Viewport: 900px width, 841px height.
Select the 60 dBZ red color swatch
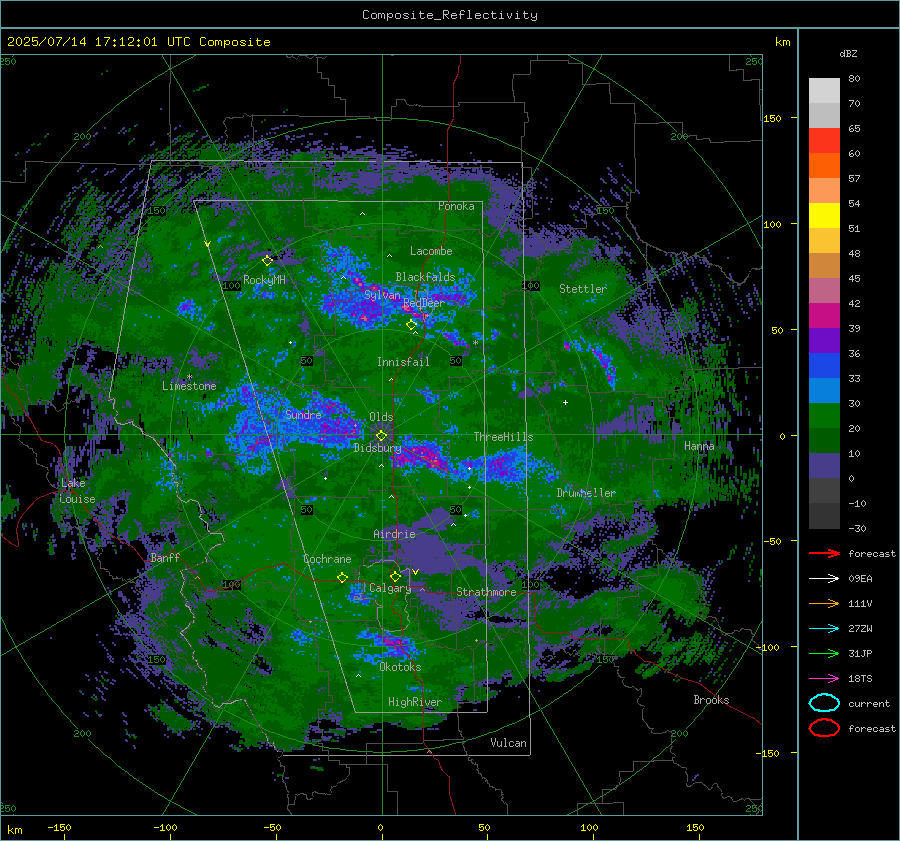[x=824, y=141]
